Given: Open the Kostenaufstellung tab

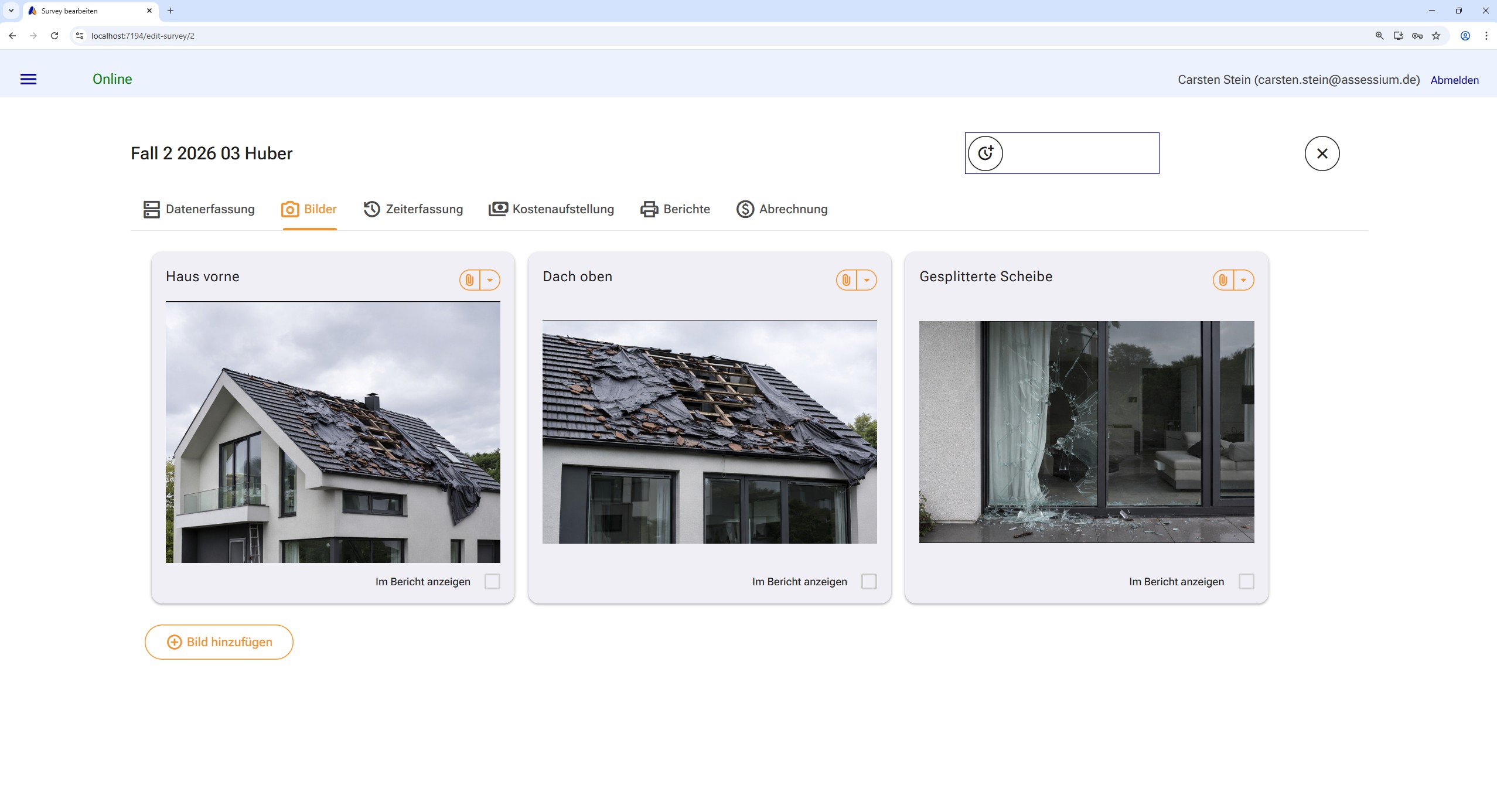Looking at the screenshot, I should pos(551,209).
